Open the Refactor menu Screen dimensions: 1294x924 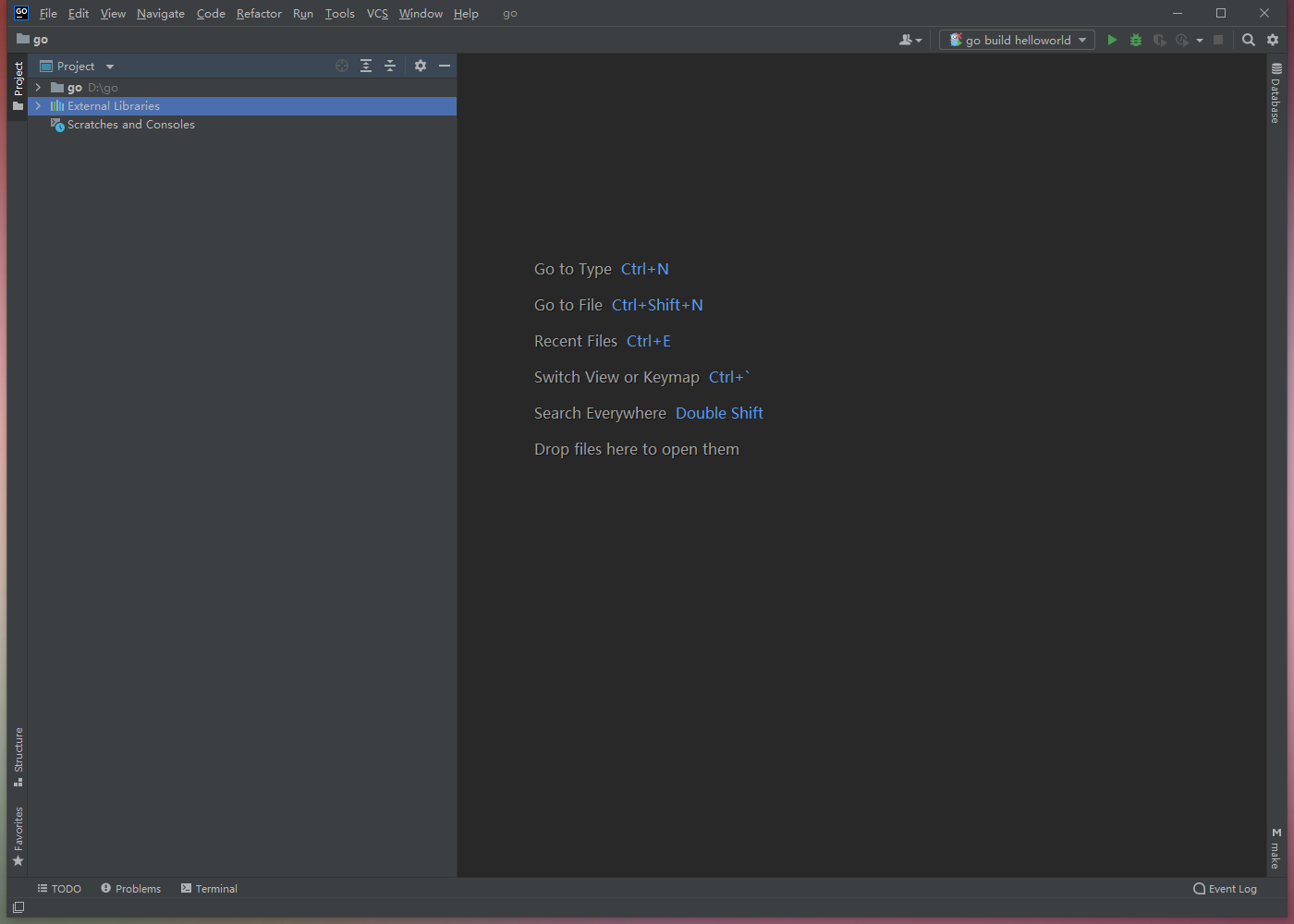[259, 14]
